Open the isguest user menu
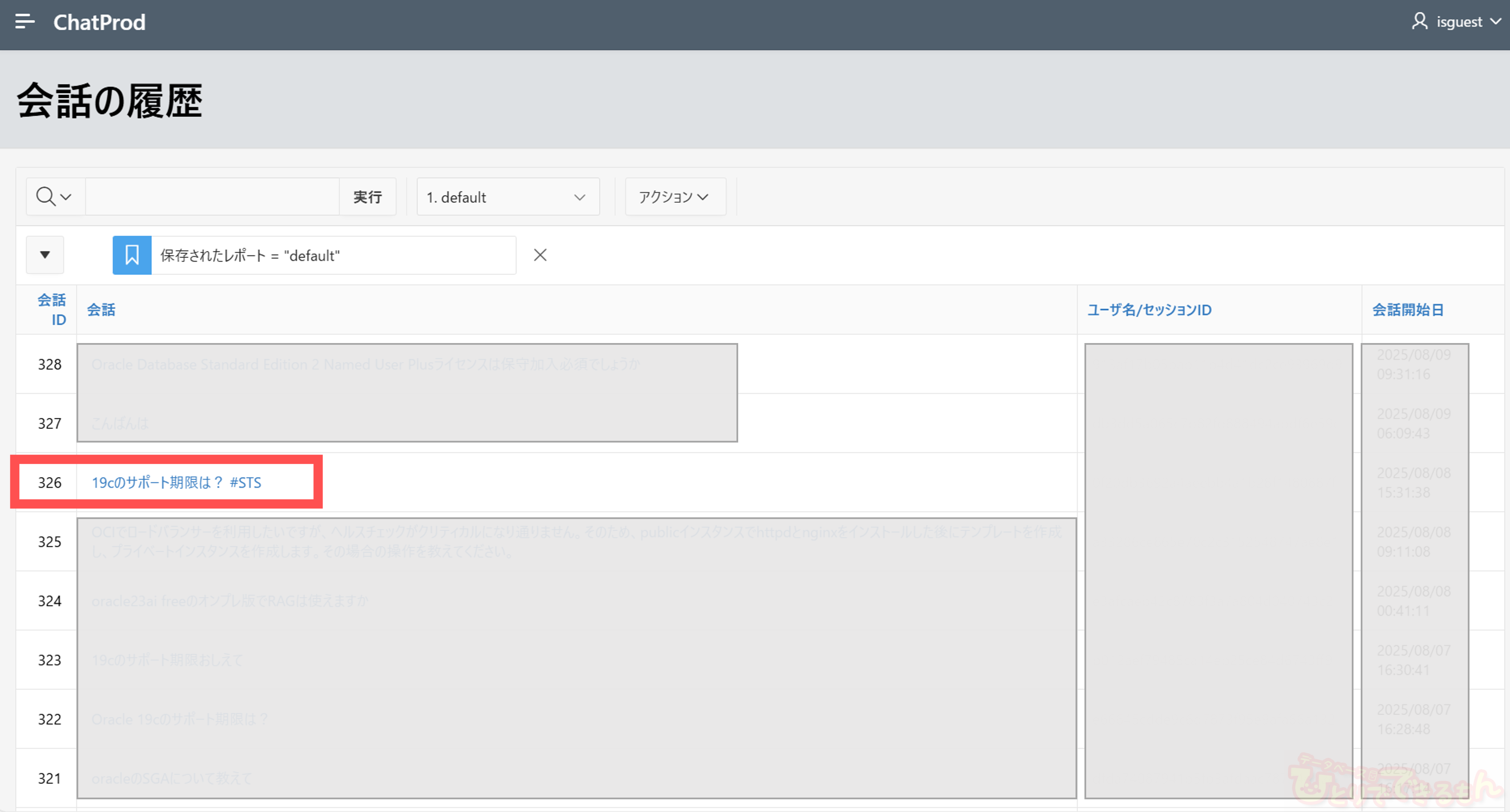The image size is (1510, 812). click(x=1457, y=22)
